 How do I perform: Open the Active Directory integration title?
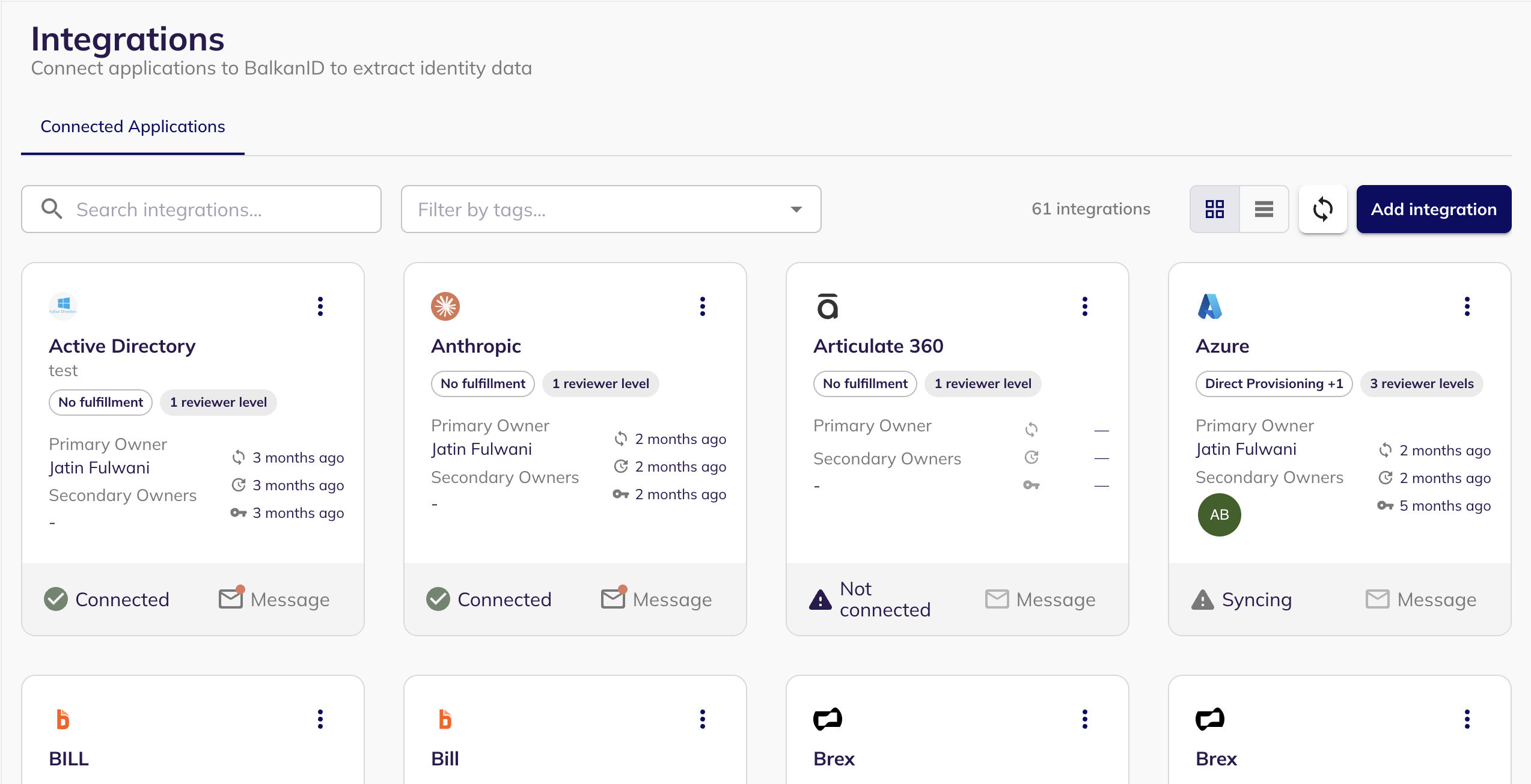tap(122, 346)
